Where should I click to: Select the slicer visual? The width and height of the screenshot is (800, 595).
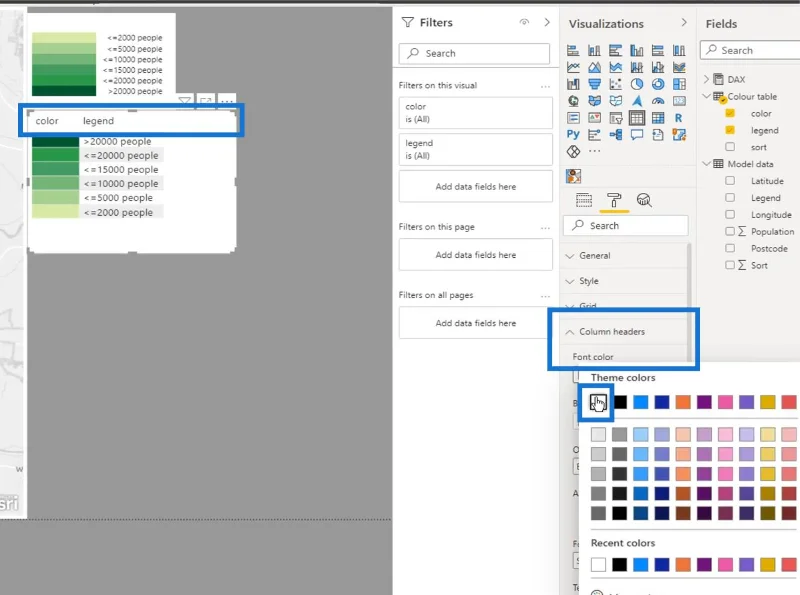[x=615, y=118]
